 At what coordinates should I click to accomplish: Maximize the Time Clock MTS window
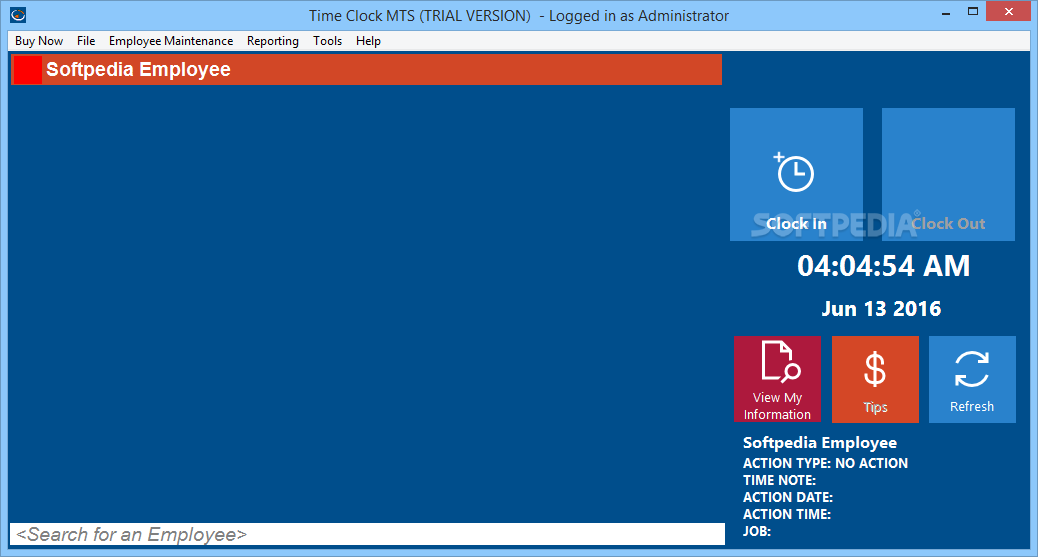click(x=972, y=12)
